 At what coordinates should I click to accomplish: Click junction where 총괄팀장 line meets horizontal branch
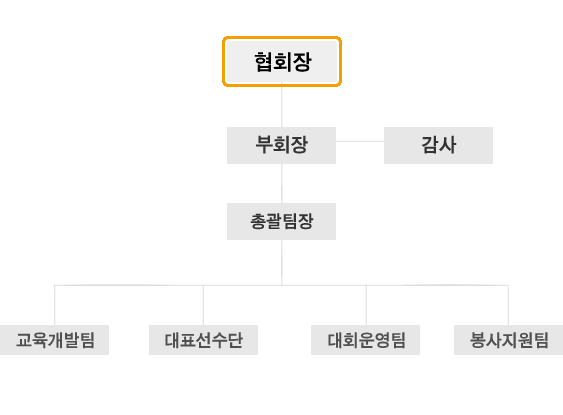coord(282,285)
